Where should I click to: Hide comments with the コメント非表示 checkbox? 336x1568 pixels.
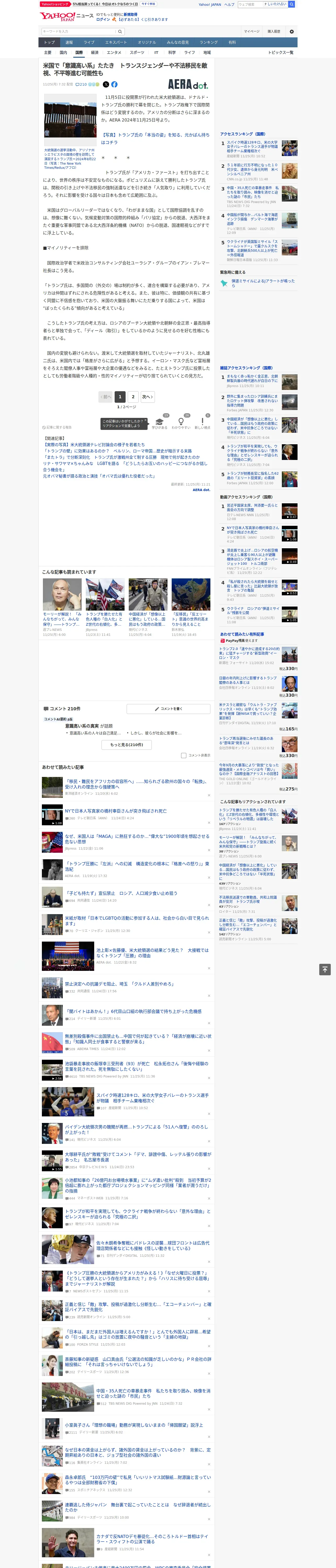tap(183, 756)
